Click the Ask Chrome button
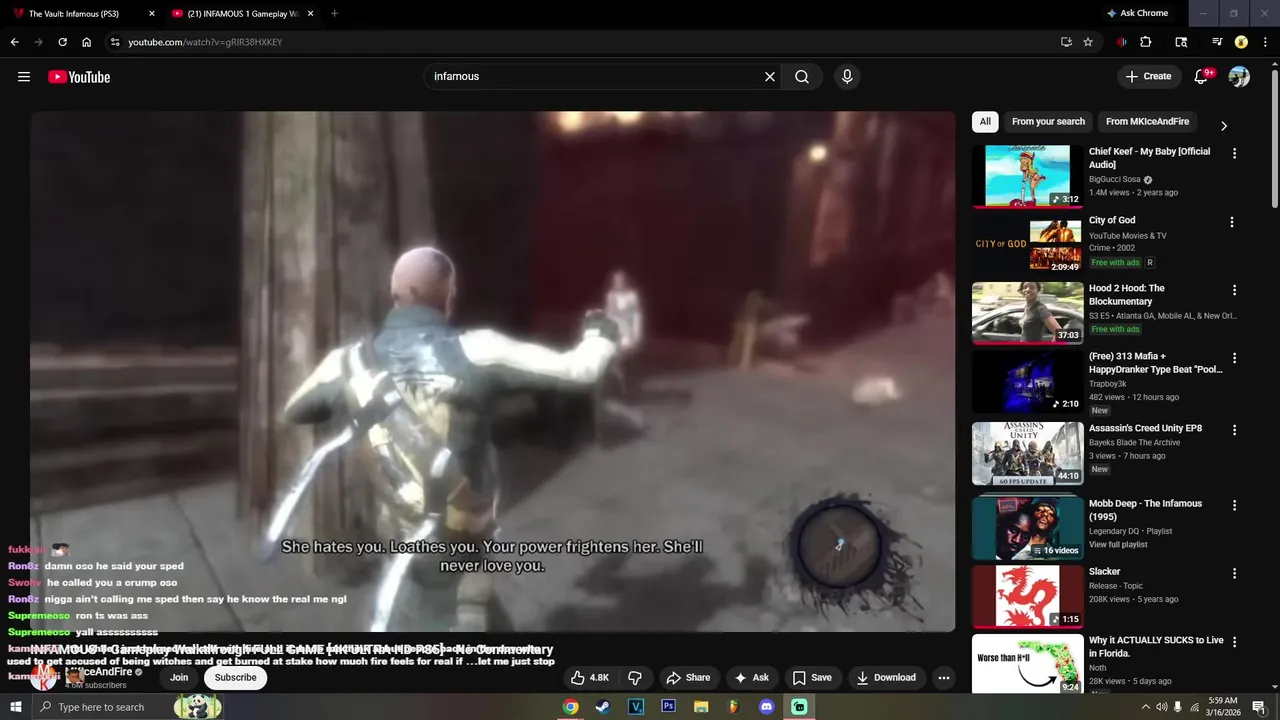Viewport: 1280px width, 720px height. point(1137,14)
